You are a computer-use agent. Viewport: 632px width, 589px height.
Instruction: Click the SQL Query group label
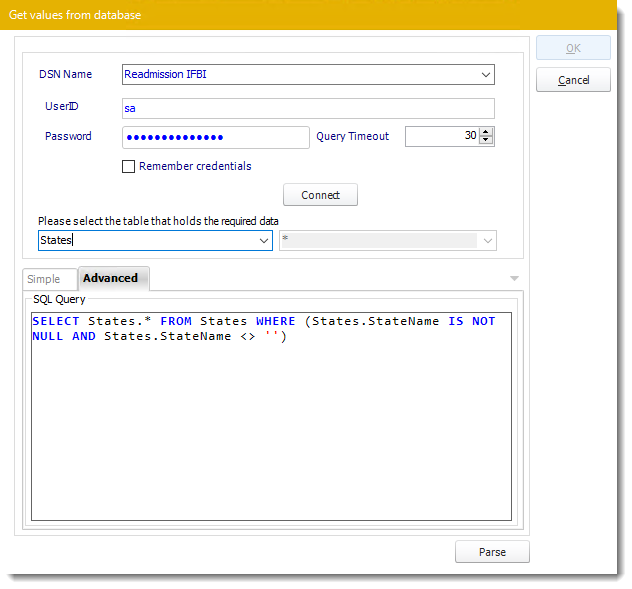[x=59, y=299]
